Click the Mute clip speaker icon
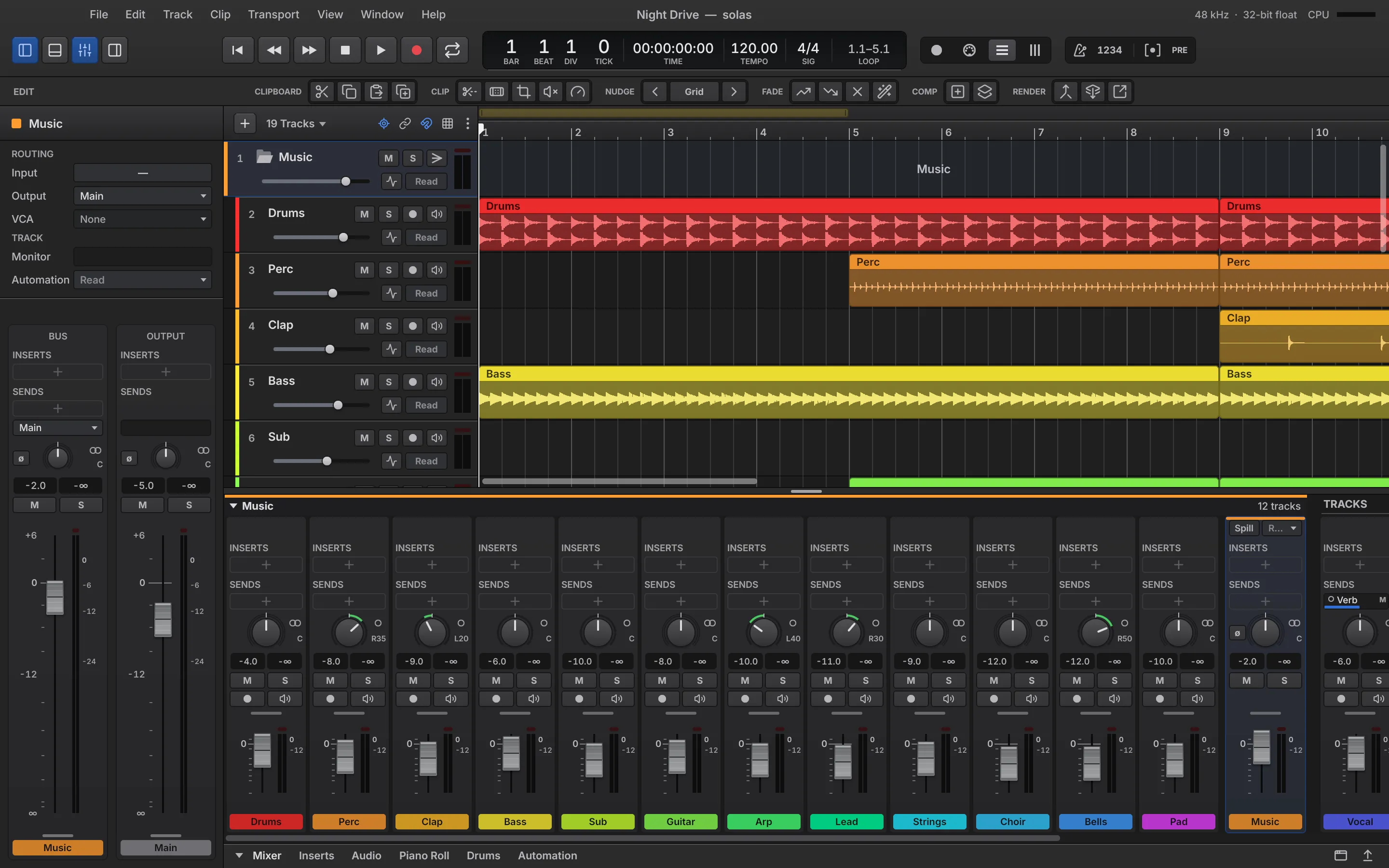 point(550,92)
